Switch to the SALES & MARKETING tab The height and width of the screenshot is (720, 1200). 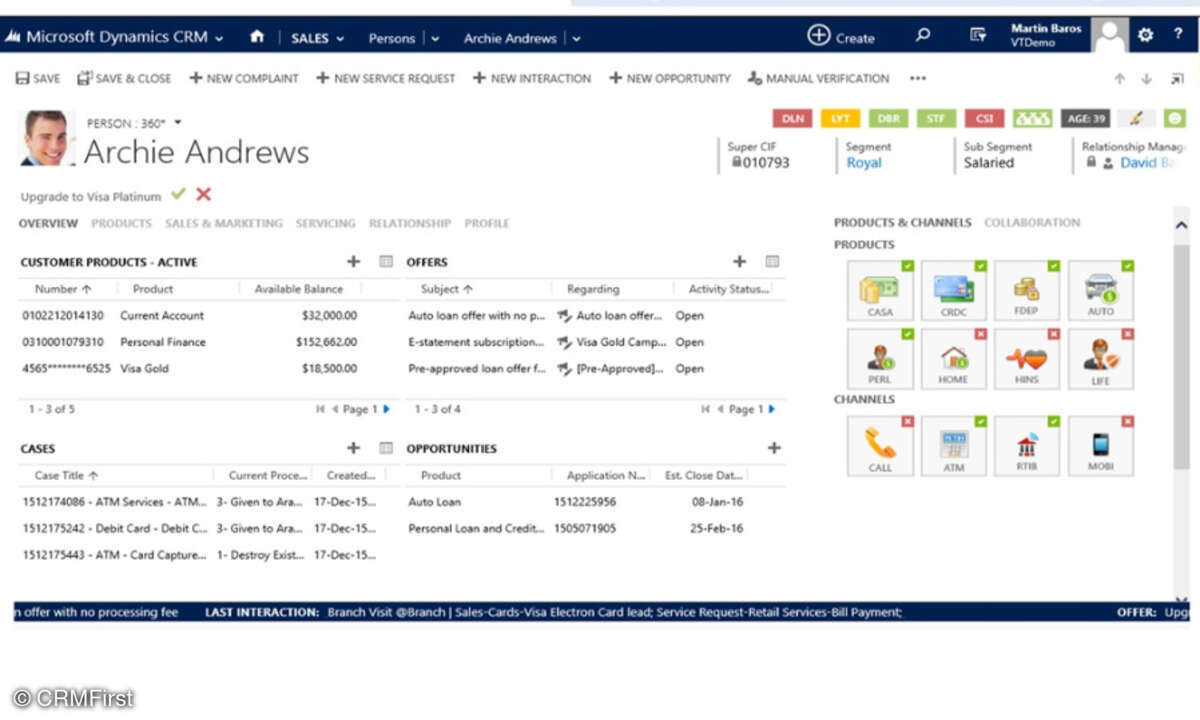pos(224,224)
